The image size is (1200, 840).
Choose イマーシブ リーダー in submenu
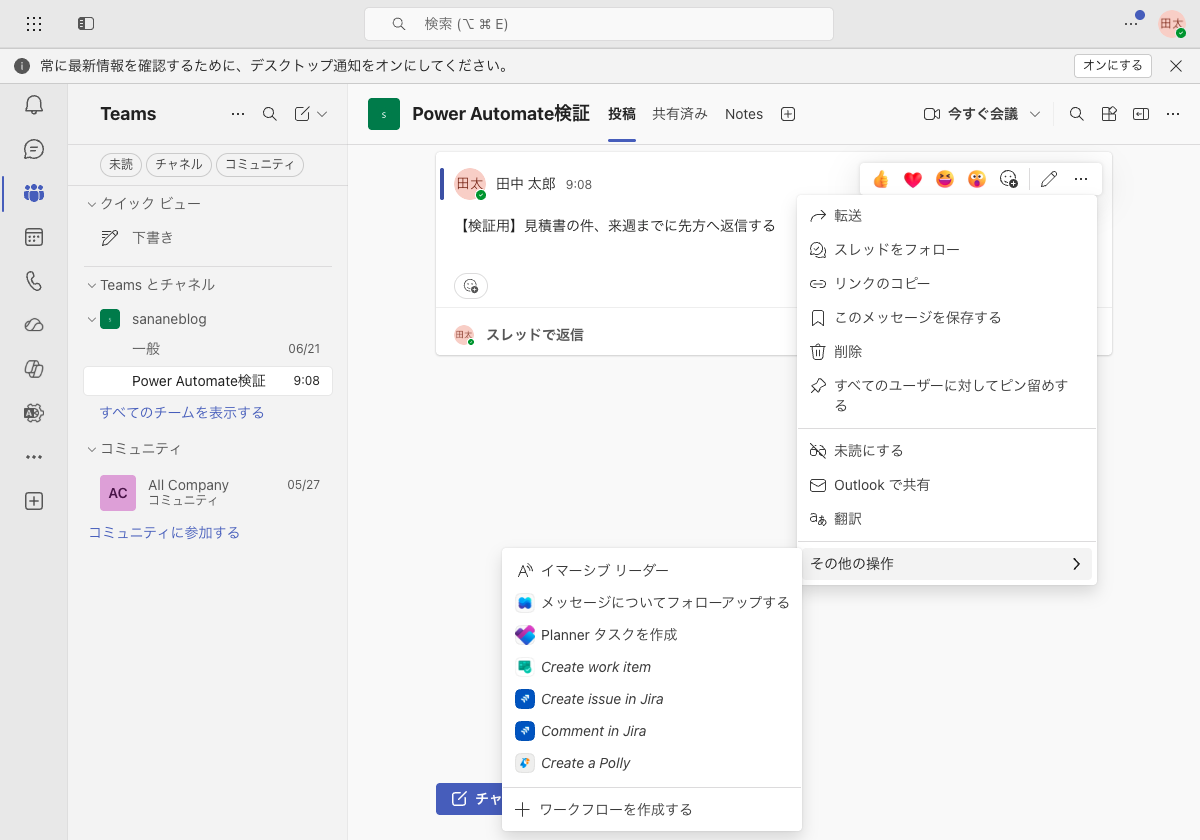[x=652, y=571]
